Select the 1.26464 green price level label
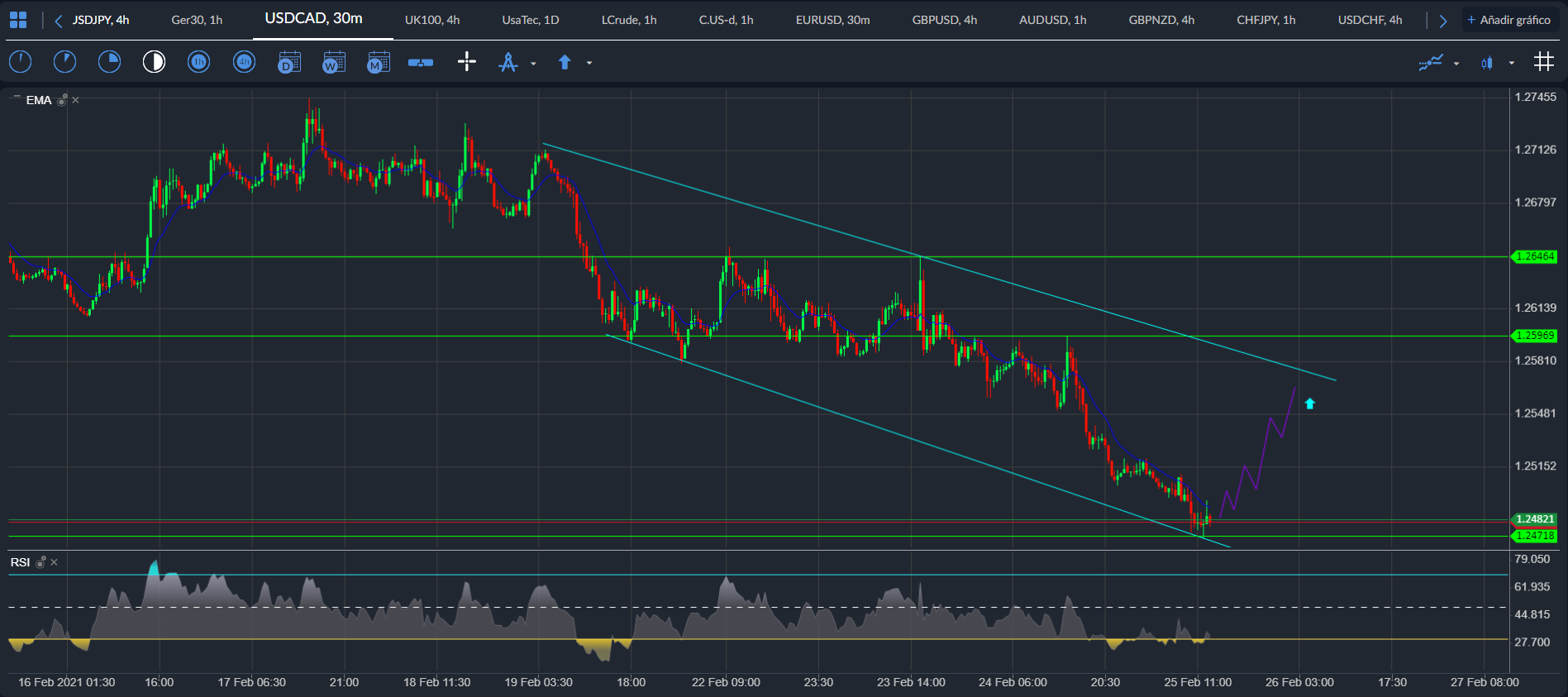The height and width of the screenshot is (697, 1568). [1535, 256]
